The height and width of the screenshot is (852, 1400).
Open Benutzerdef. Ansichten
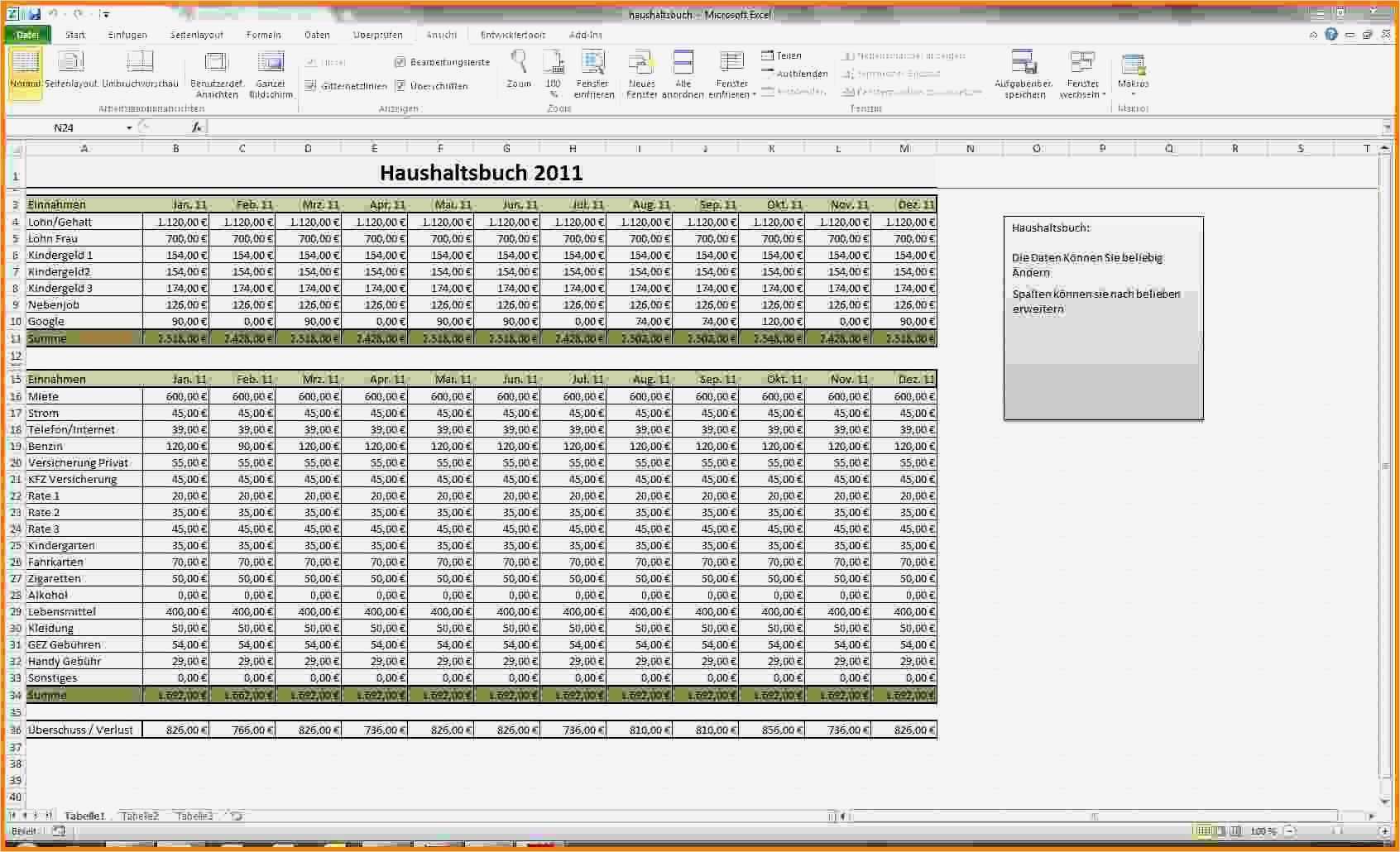[x=217, y=74]
